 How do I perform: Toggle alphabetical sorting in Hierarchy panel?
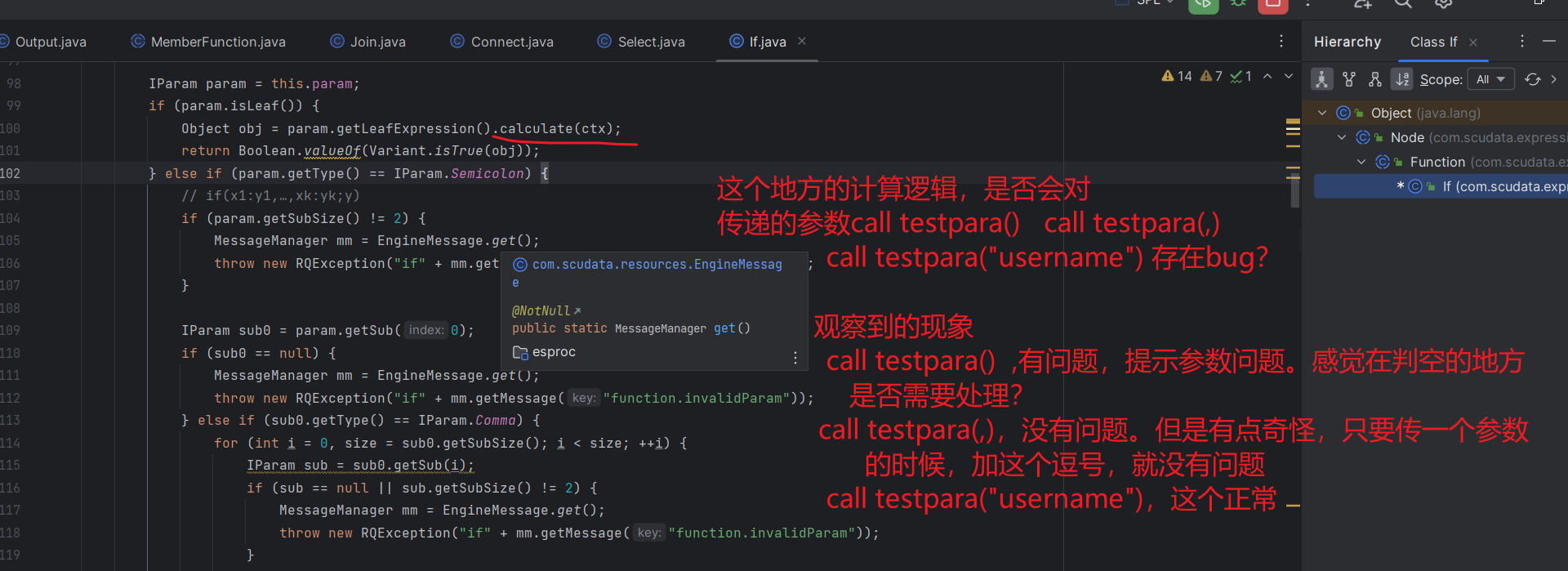(1402, 79)
